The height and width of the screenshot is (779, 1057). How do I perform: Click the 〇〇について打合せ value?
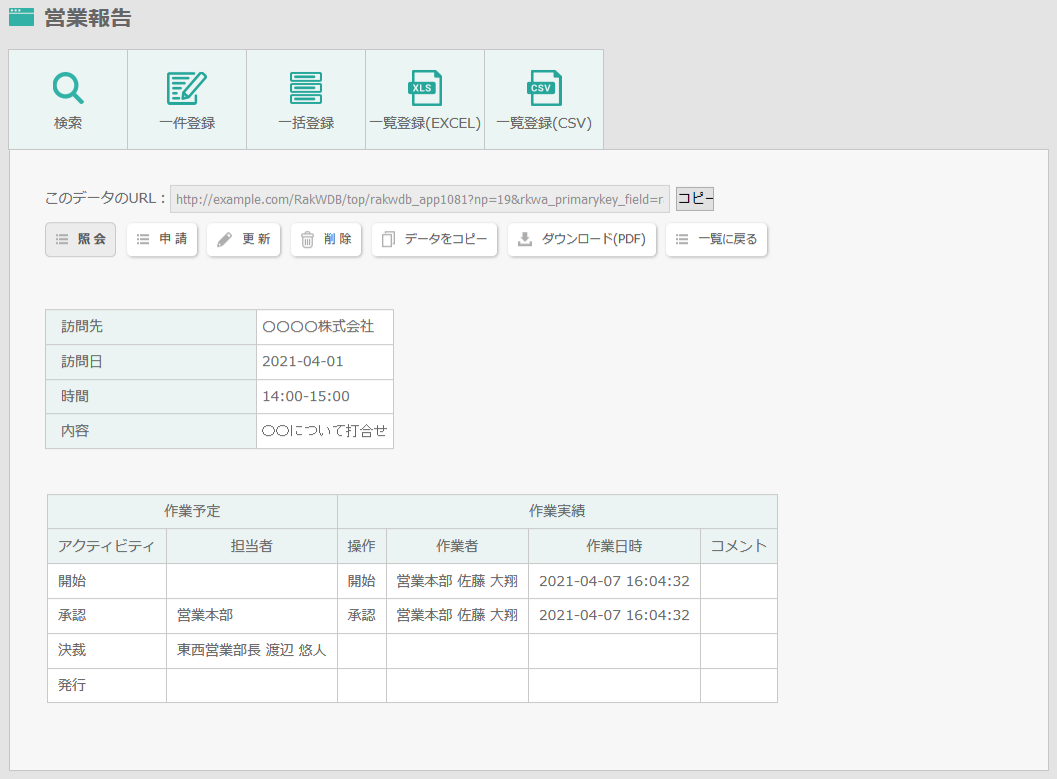click(324, 431)
